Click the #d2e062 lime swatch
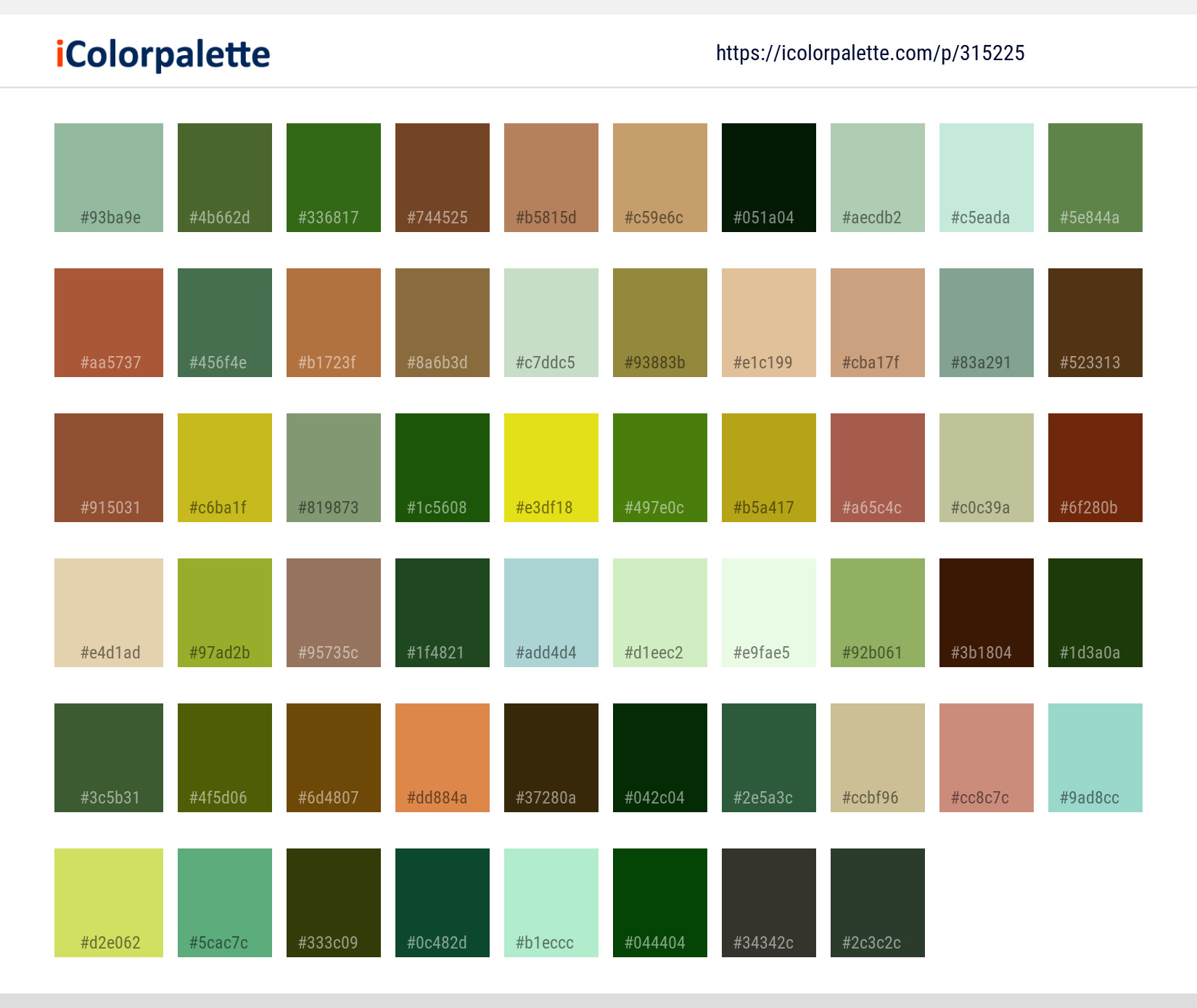Image resolution: width=1197 pixels, height=1008 pixels. point(109,903)
